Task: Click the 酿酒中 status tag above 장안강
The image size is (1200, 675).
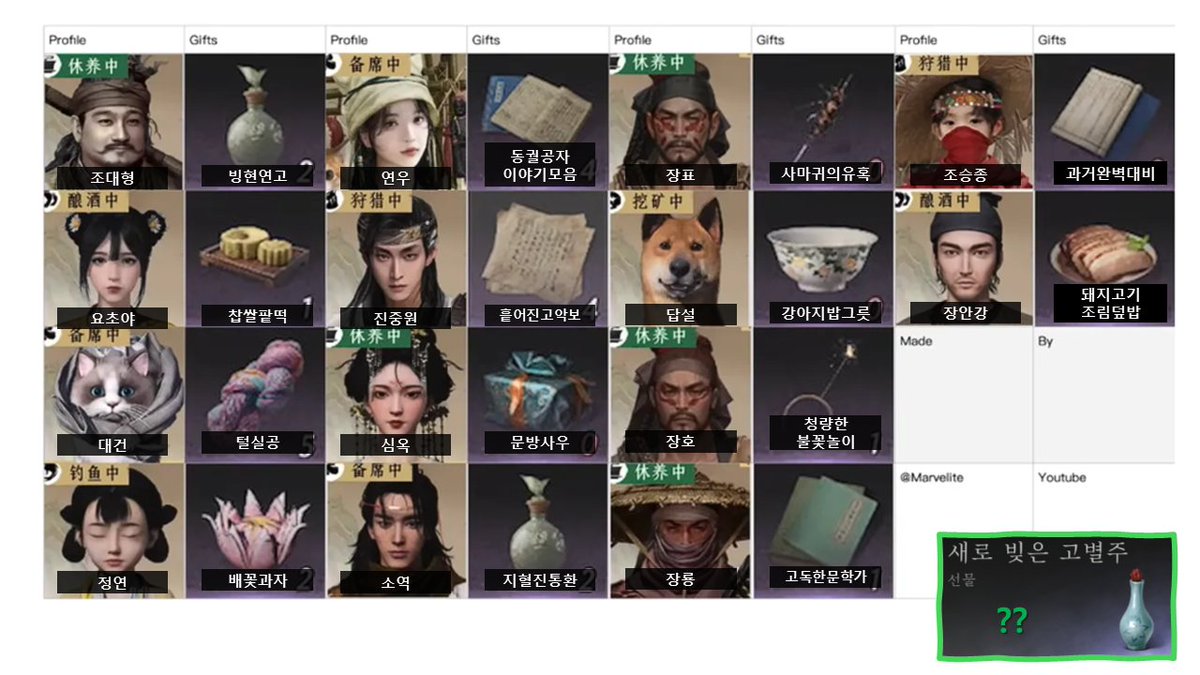Action: click(938, 201)
